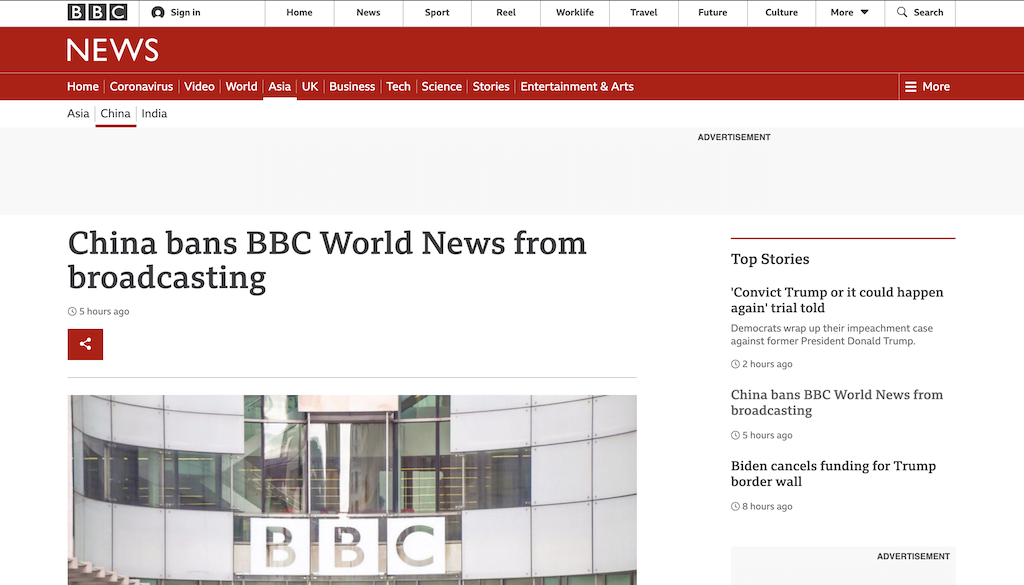Screen dimensions: 1024x585
Task: Click the BBC logo in top bar
Action: pos(97,12)
